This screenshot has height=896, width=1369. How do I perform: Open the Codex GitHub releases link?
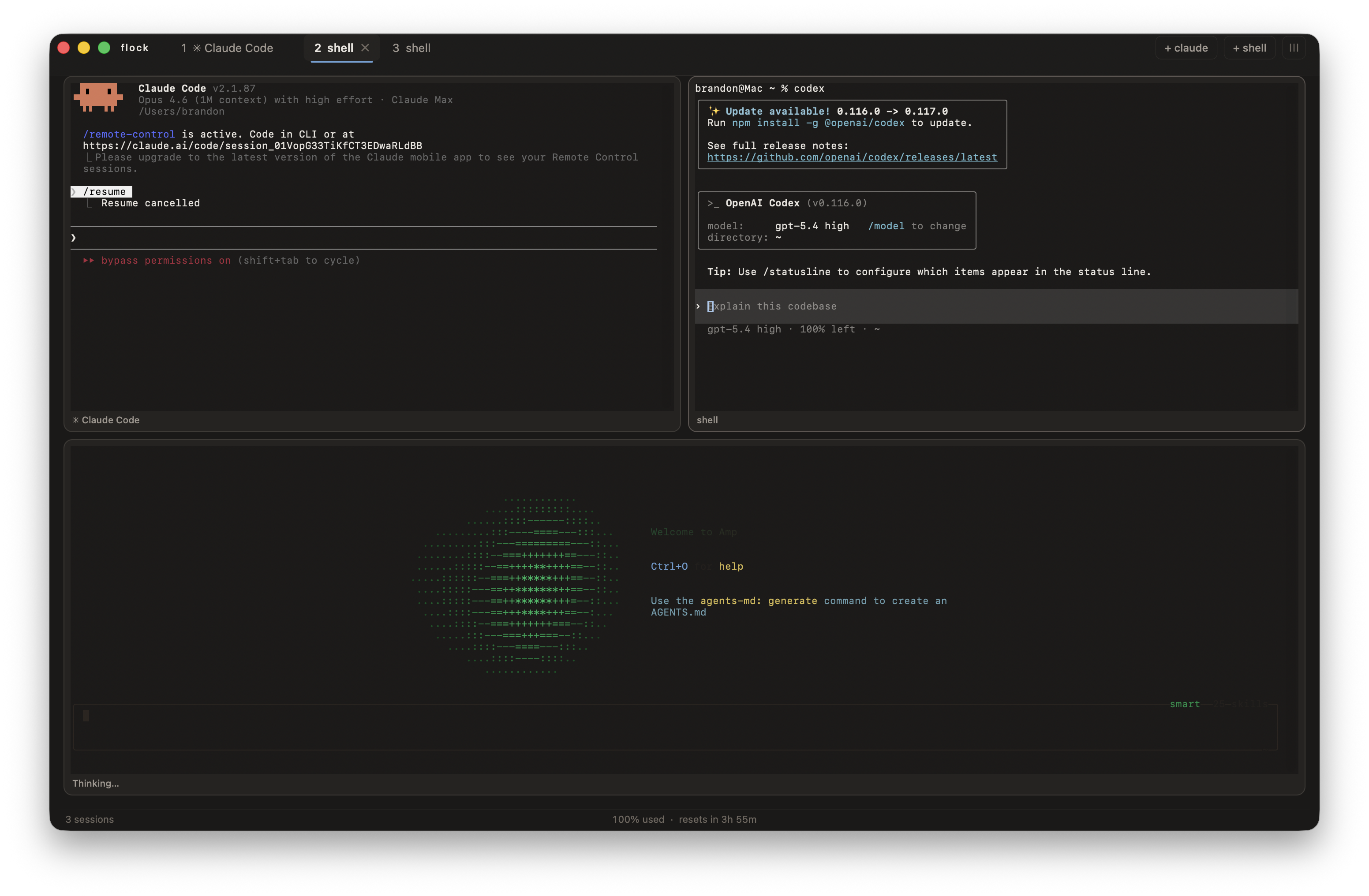click(x=851, y=157)
